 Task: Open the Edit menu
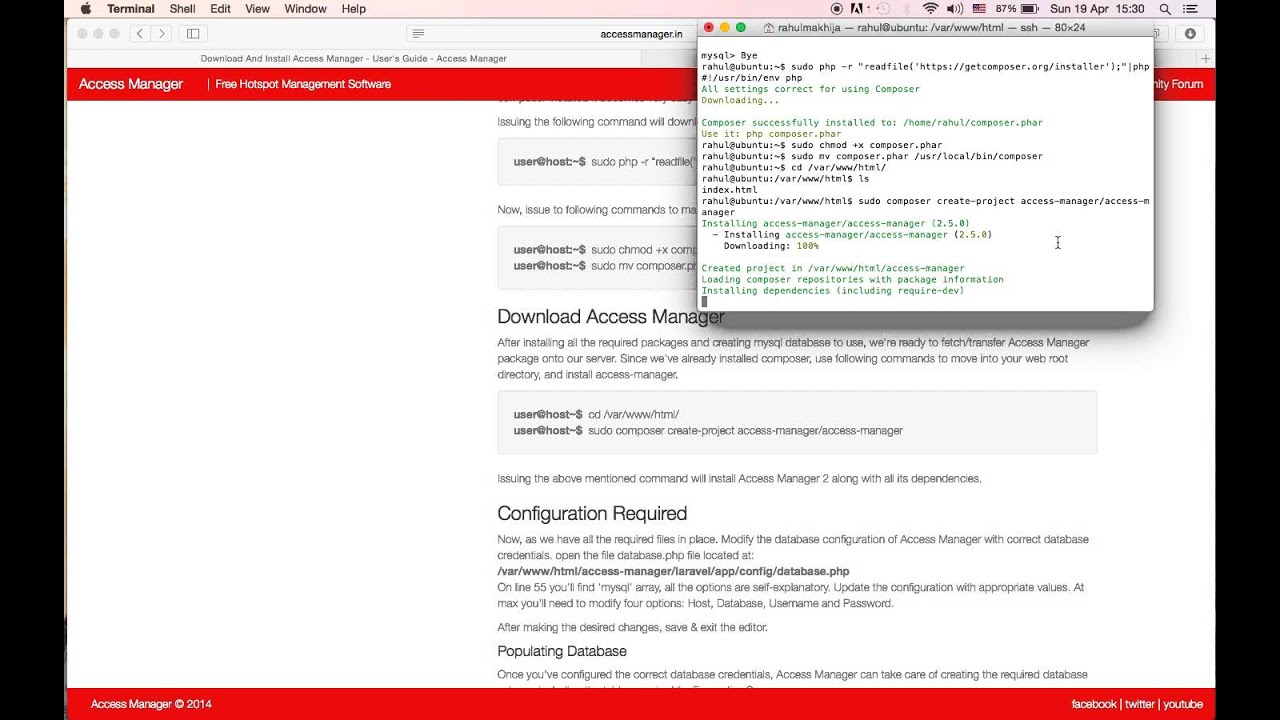[220, 9]
